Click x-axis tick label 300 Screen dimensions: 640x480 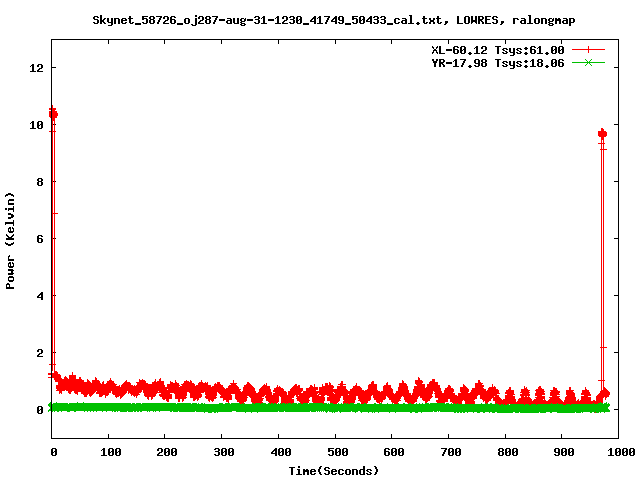pyautogui.click(x=224, y=452)
